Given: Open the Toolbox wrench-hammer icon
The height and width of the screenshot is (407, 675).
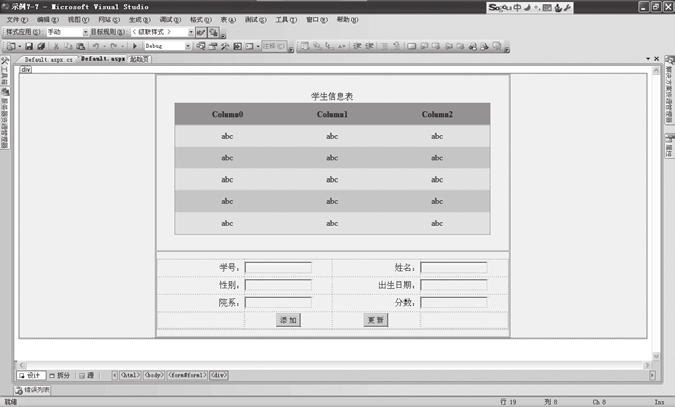Looking at the screenshot, I should coord(225,46).
